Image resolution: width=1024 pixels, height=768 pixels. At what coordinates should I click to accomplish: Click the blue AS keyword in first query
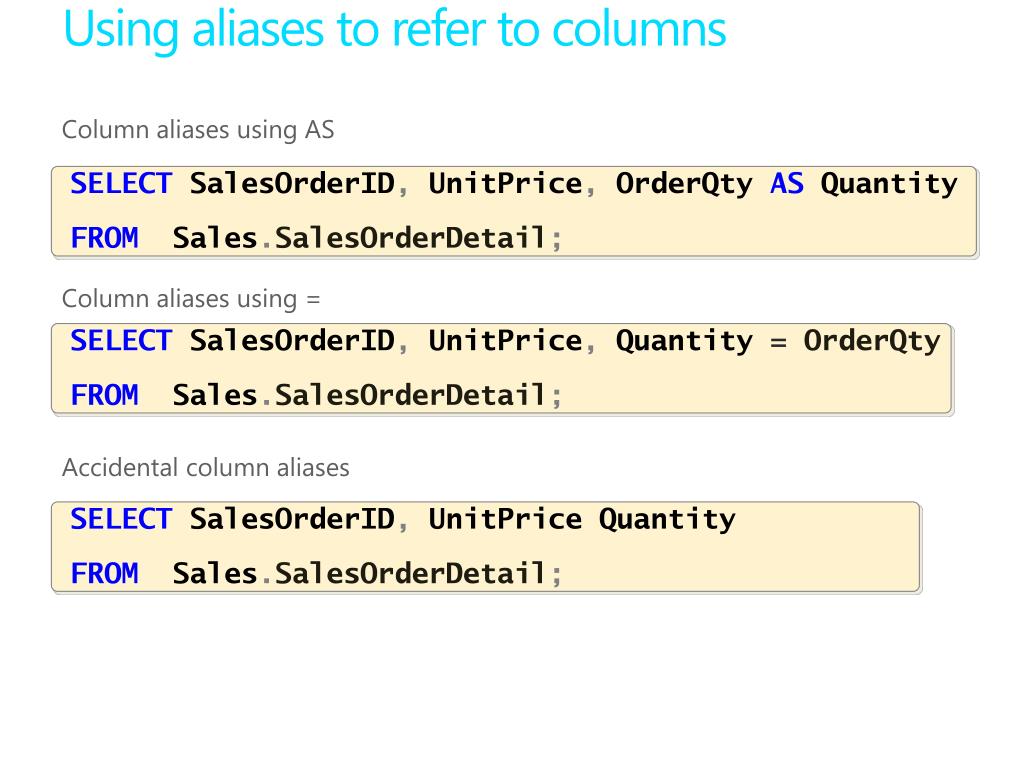tap(787, 184)
